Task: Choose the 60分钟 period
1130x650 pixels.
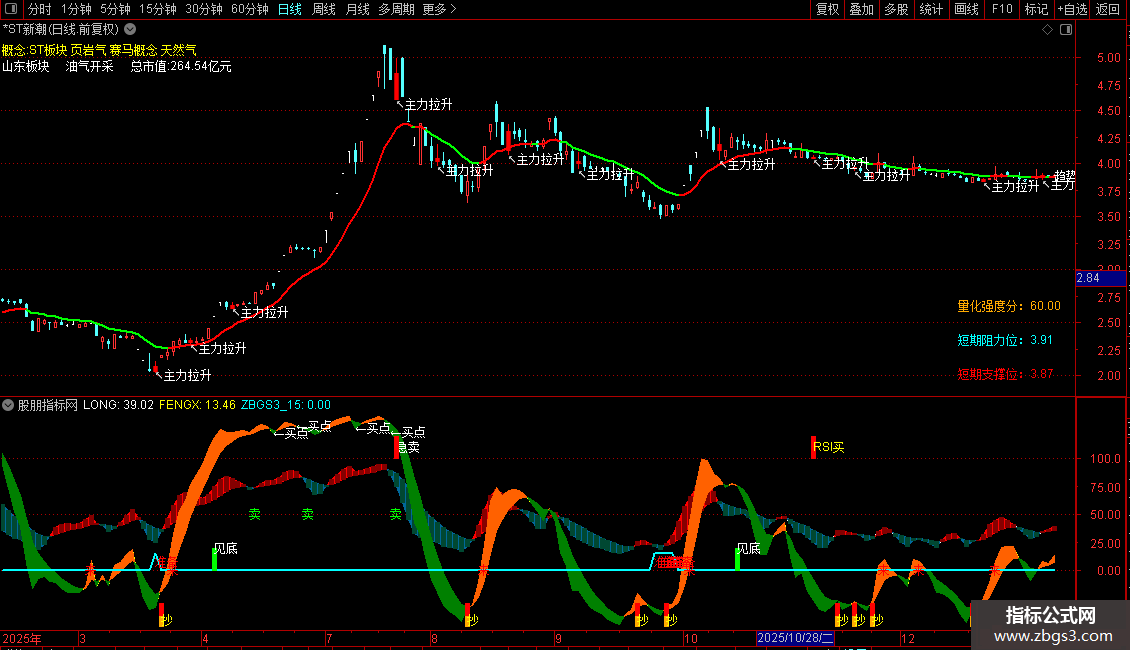Action: [x=250, y=9]
